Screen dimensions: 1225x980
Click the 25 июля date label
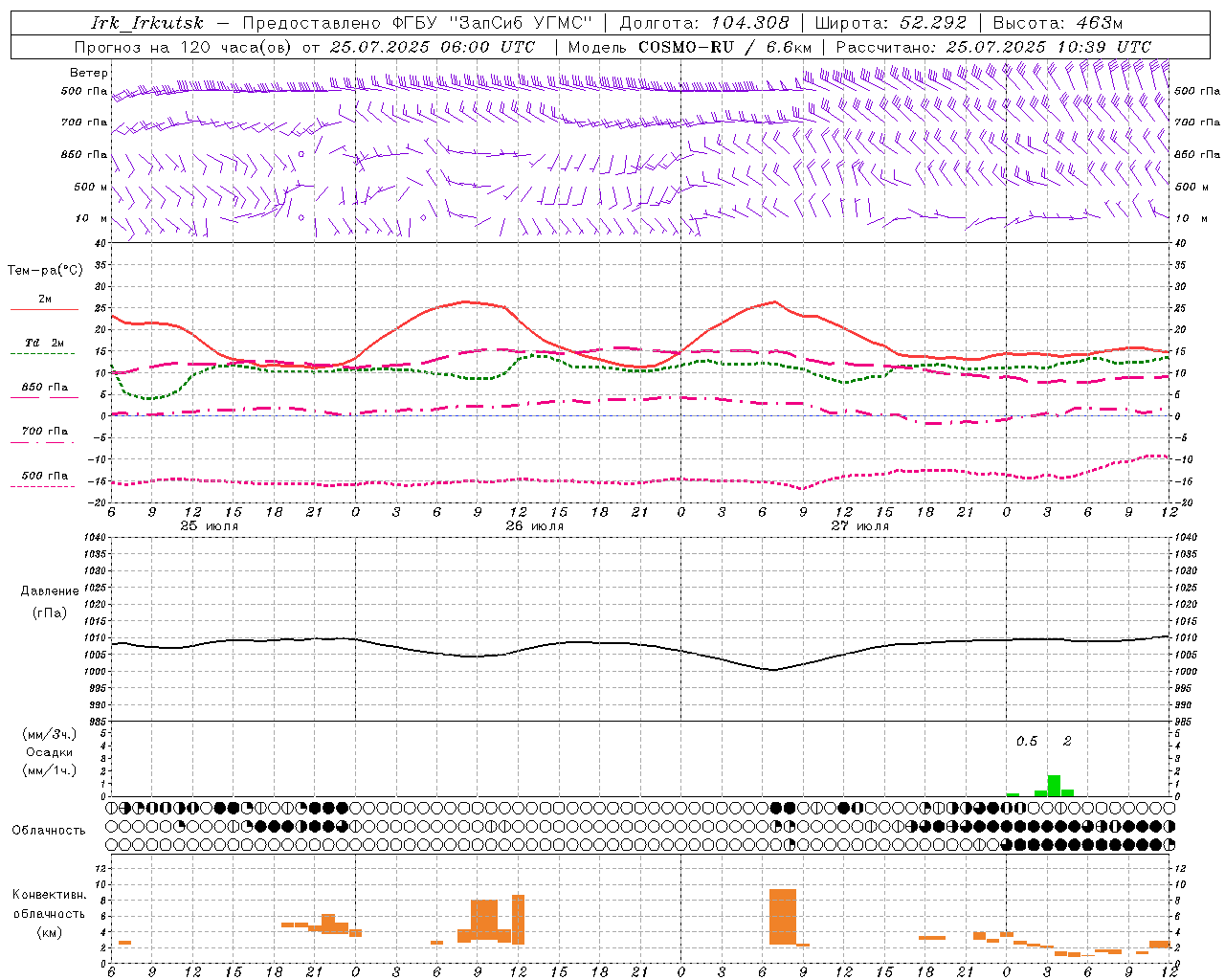[210, 526]
